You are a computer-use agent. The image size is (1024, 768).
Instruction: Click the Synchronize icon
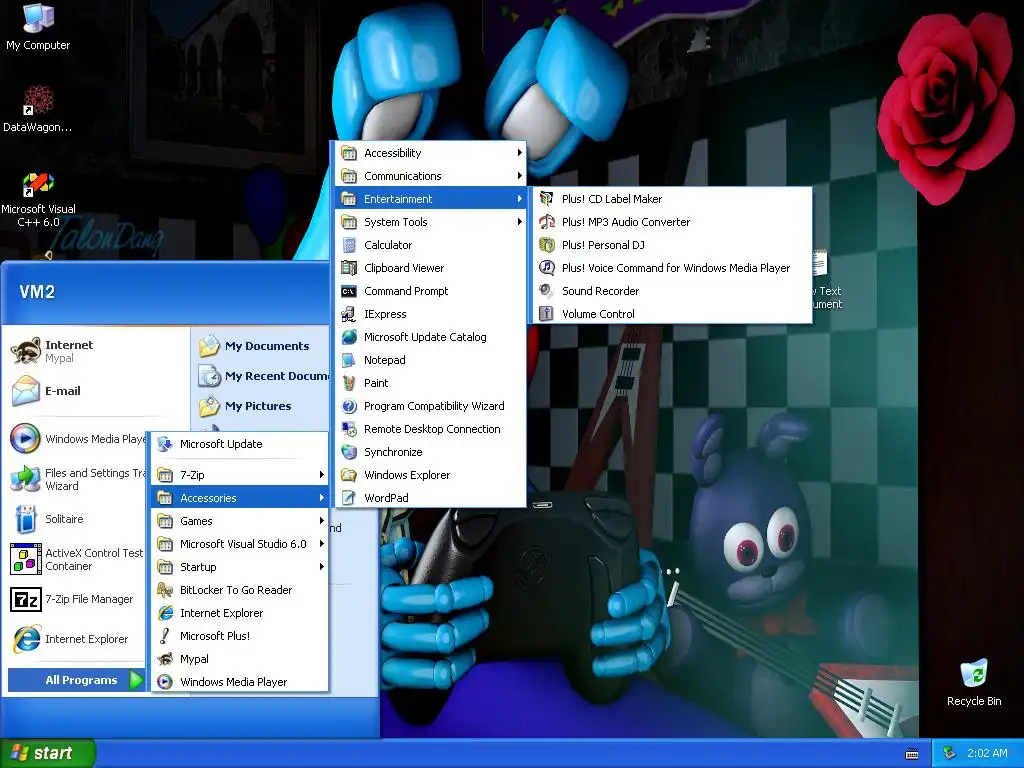click(349, 452)
